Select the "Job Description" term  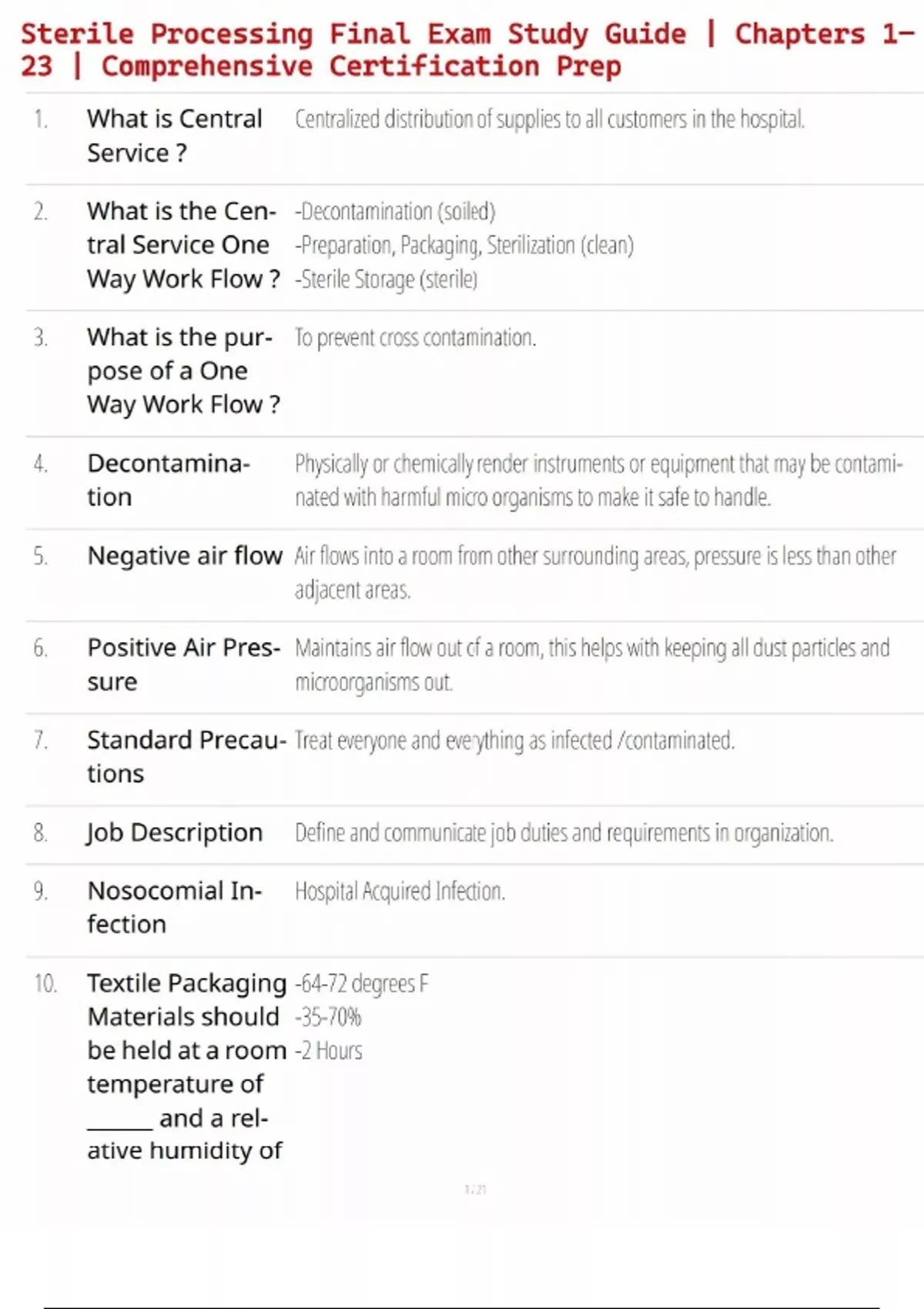click(175, 832)
